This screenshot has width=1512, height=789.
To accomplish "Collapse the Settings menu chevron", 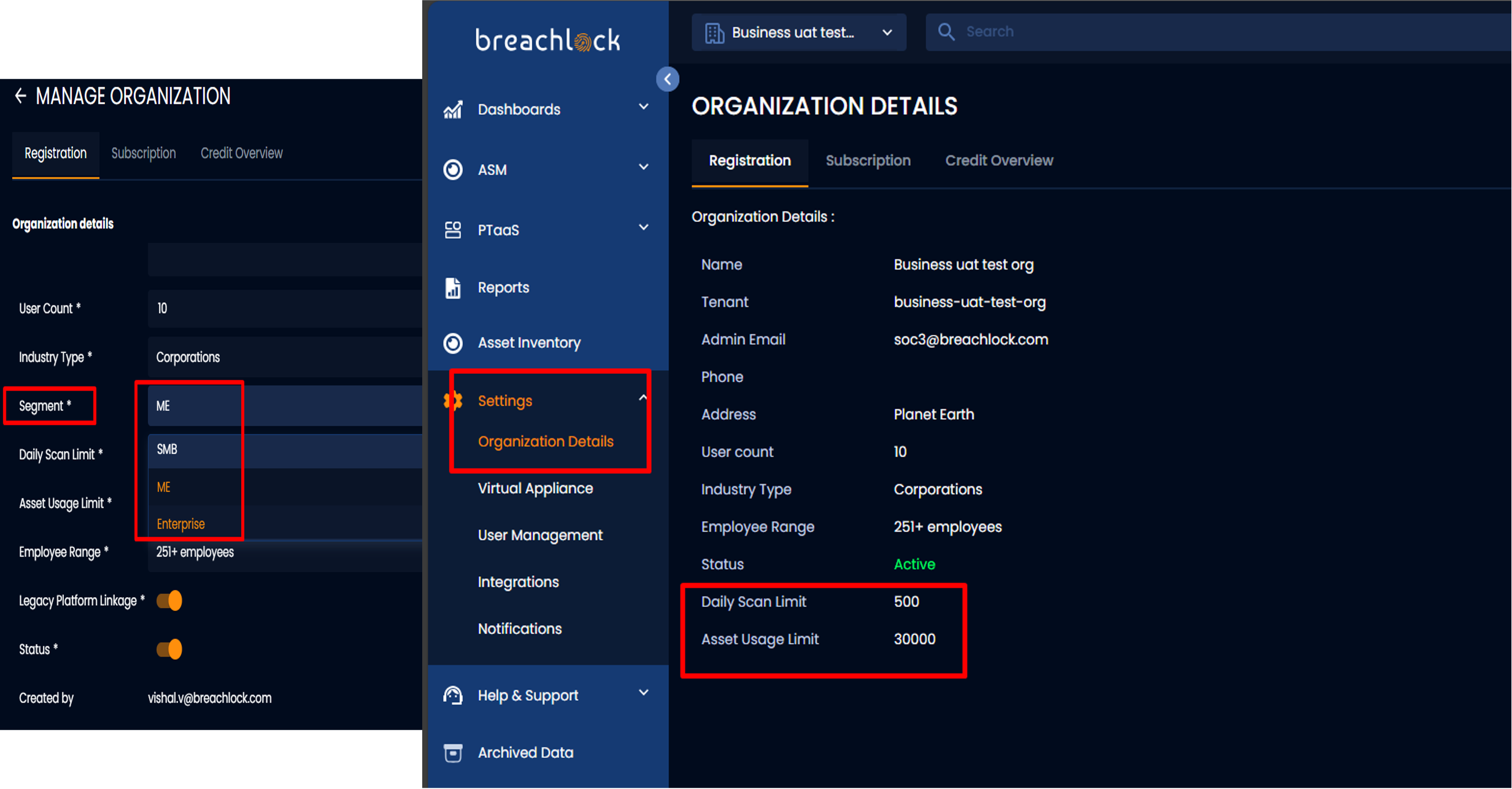I will (643, 398).
